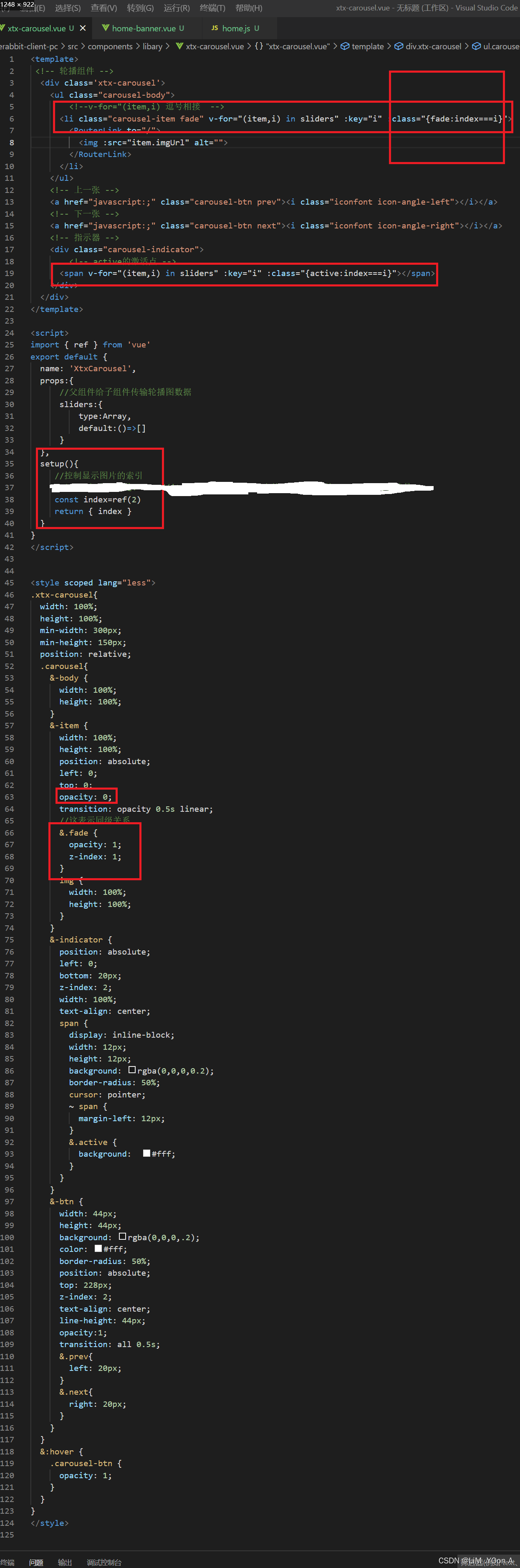
Task: Click the 'XtxCarousel' name string
Action: pos(100,369)
